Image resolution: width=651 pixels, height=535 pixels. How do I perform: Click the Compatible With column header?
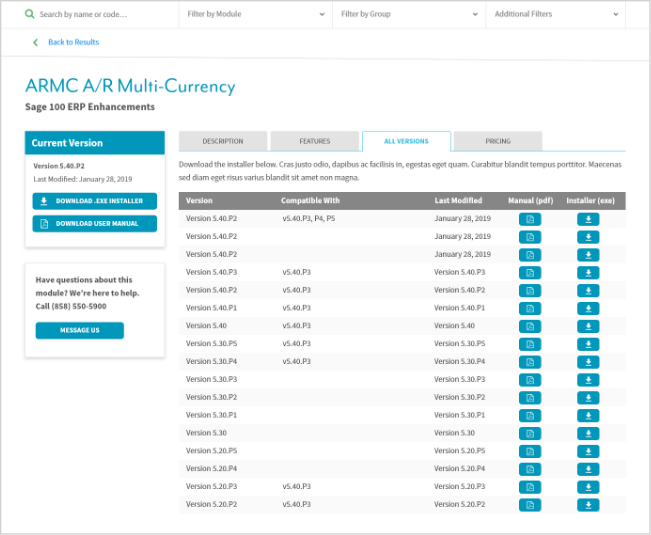coord(310,200)
